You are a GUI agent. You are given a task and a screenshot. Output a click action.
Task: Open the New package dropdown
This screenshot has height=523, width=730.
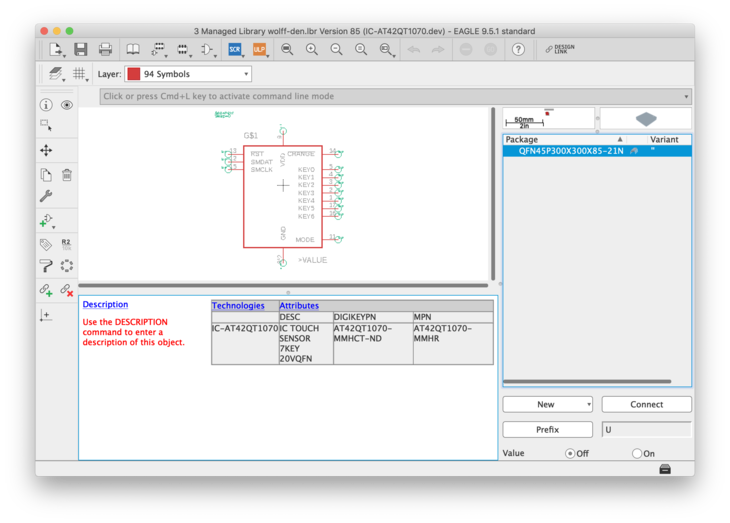(x=547, y=404)
